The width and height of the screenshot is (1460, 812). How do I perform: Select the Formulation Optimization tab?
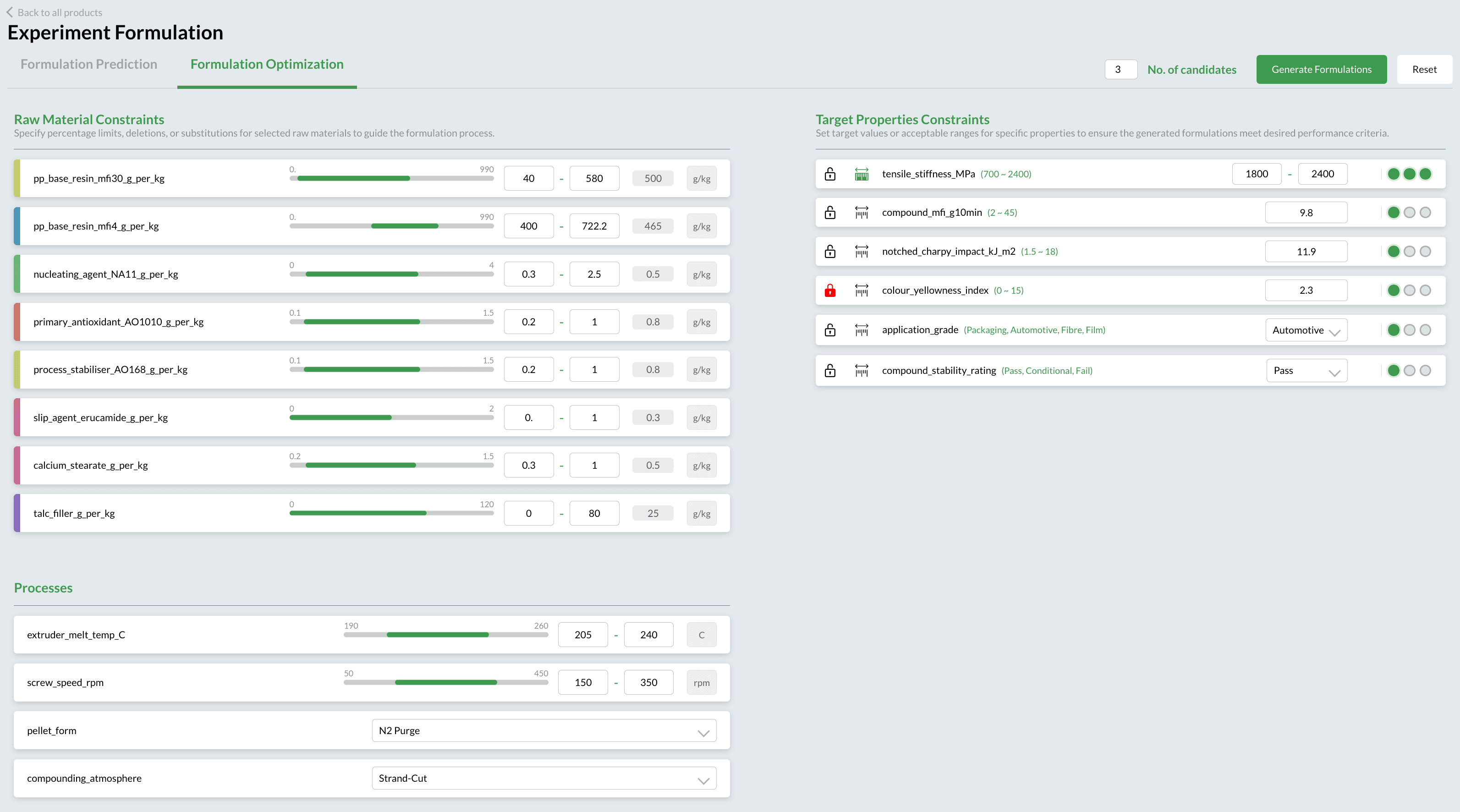266,64
